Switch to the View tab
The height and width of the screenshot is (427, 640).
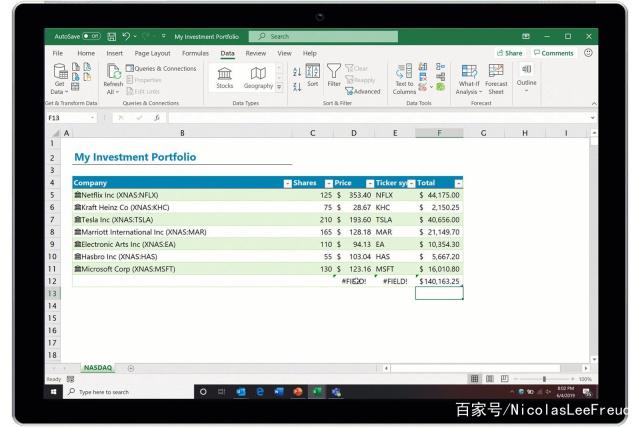tap(284, 53)
